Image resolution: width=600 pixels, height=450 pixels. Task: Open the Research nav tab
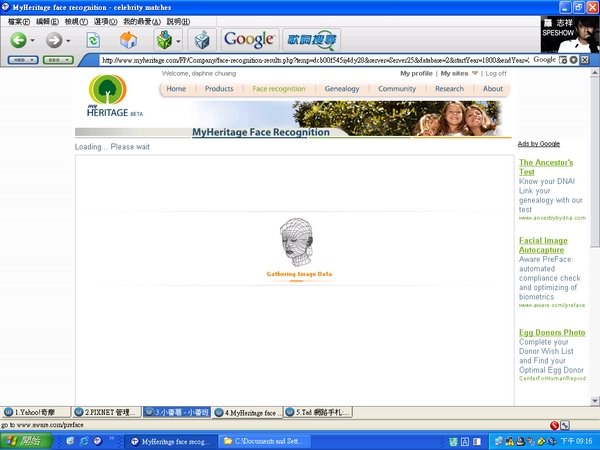(449, 89)
